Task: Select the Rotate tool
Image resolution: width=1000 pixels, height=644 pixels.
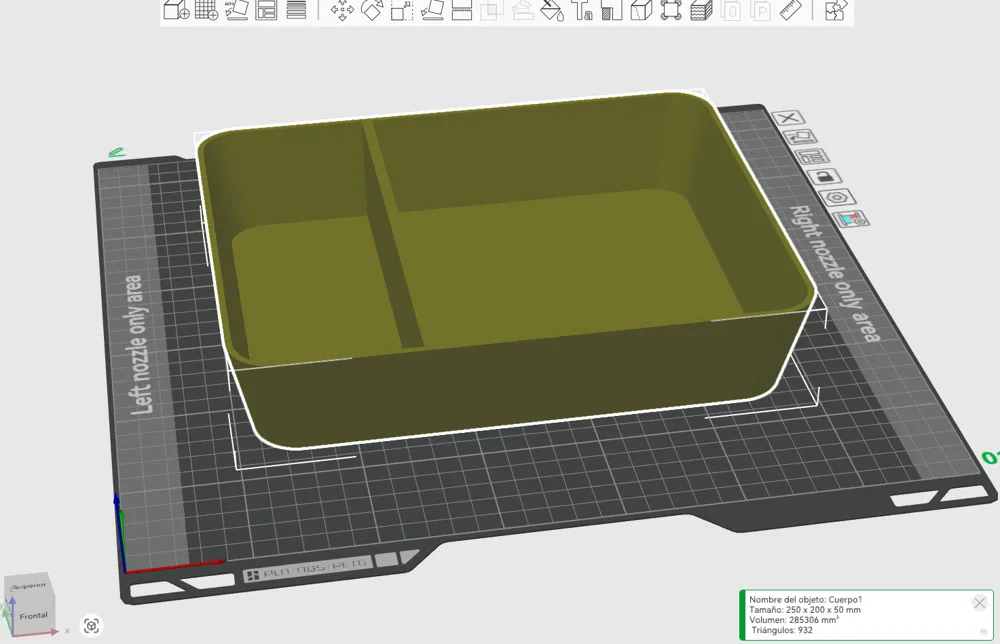Action: 372,13
